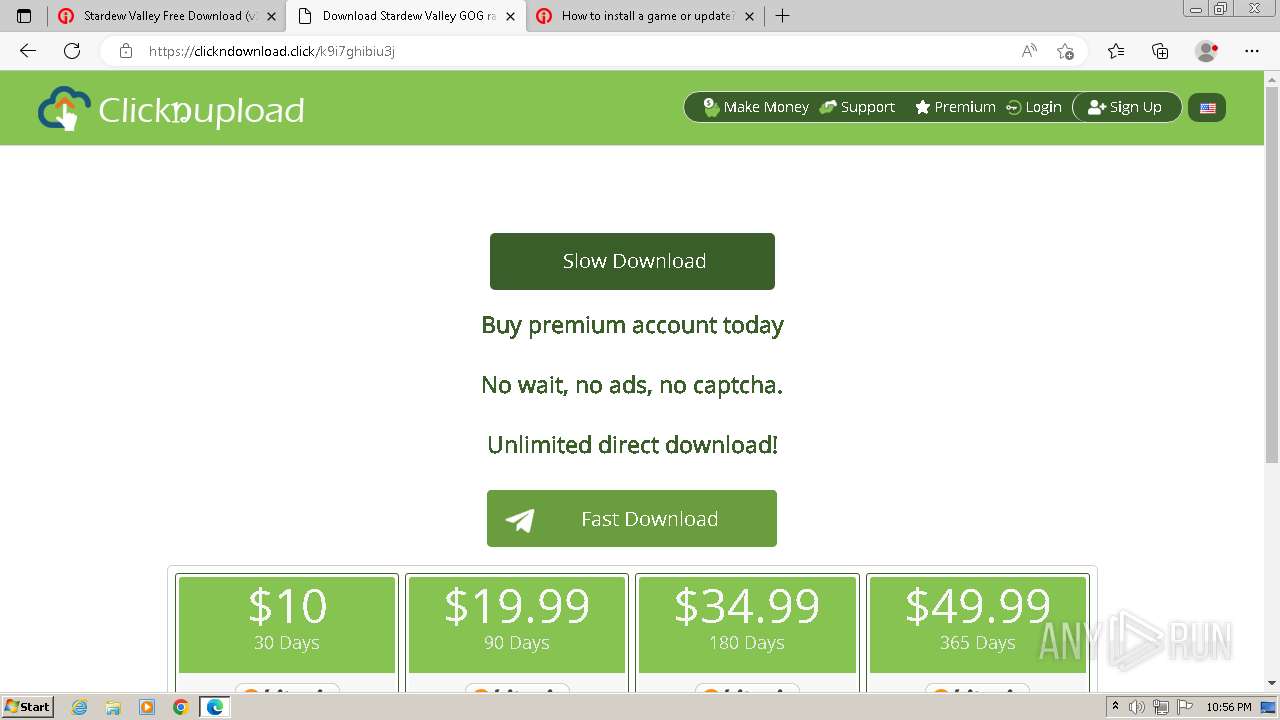
Task: Click the Show desktop button
Action: 1270,707
